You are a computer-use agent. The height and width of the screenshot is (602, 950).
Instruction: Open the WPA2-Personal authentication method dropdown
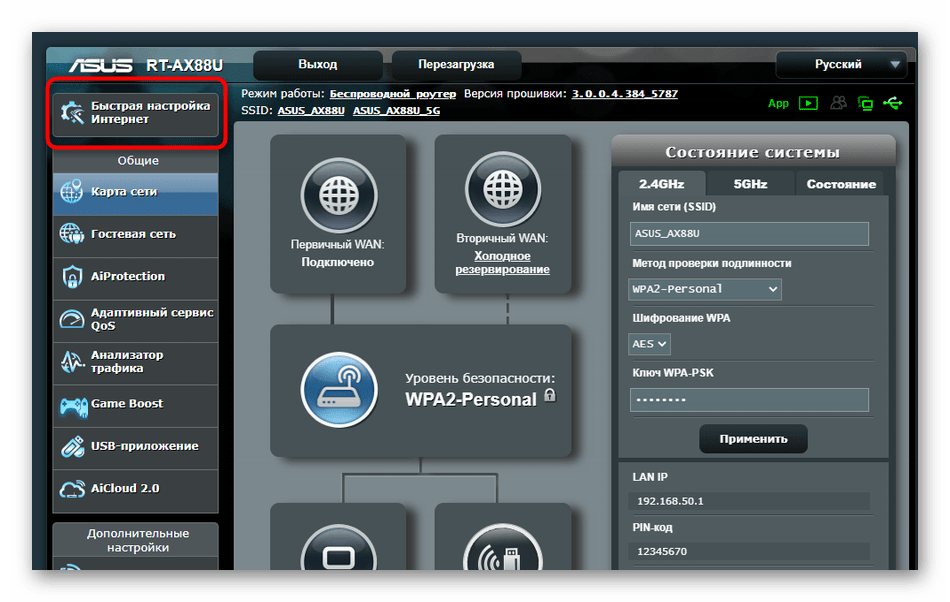(x=705, y=289)
